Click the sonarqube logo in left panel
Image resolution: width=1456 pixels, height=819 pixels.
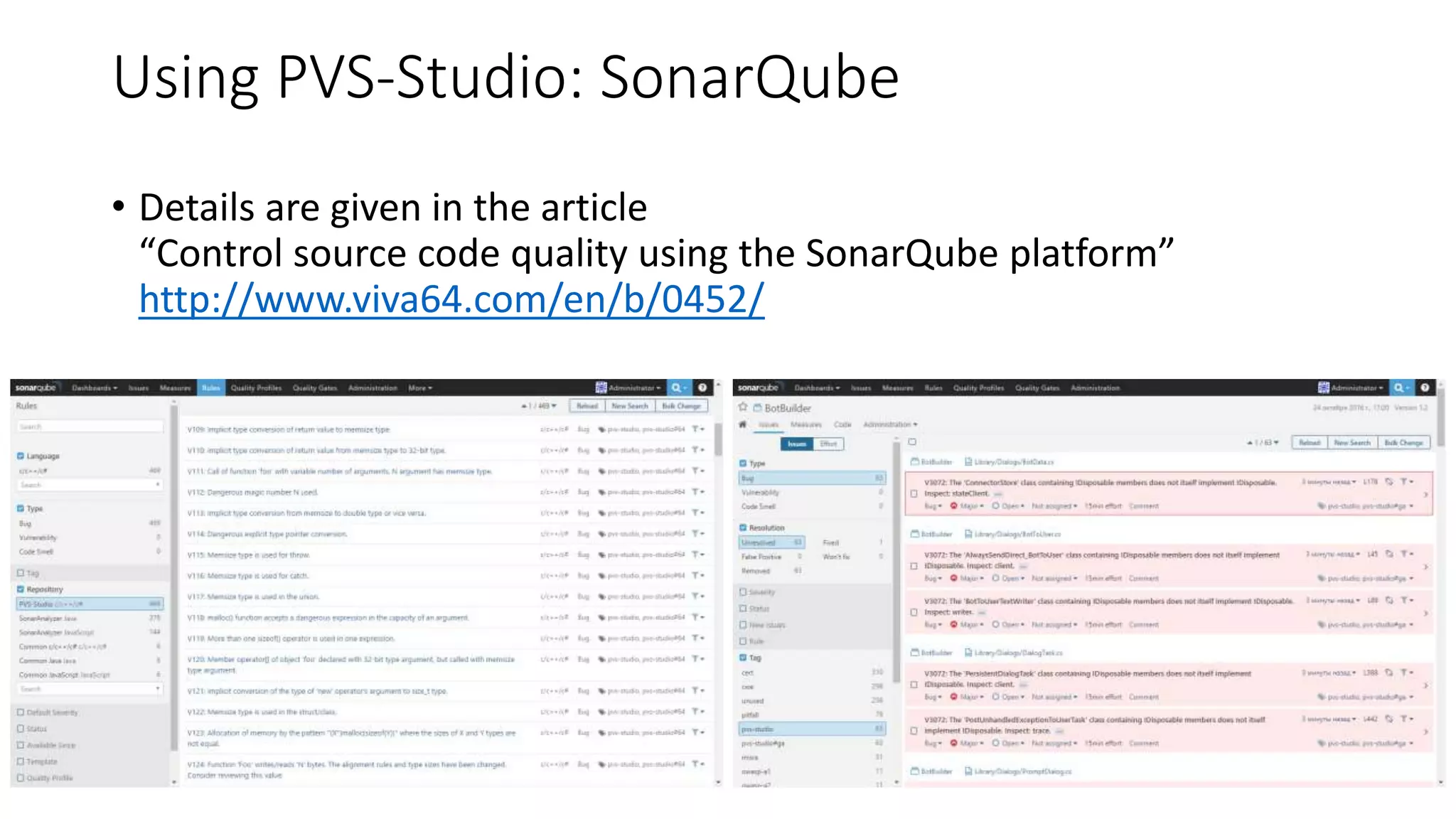tap(36, 387)
